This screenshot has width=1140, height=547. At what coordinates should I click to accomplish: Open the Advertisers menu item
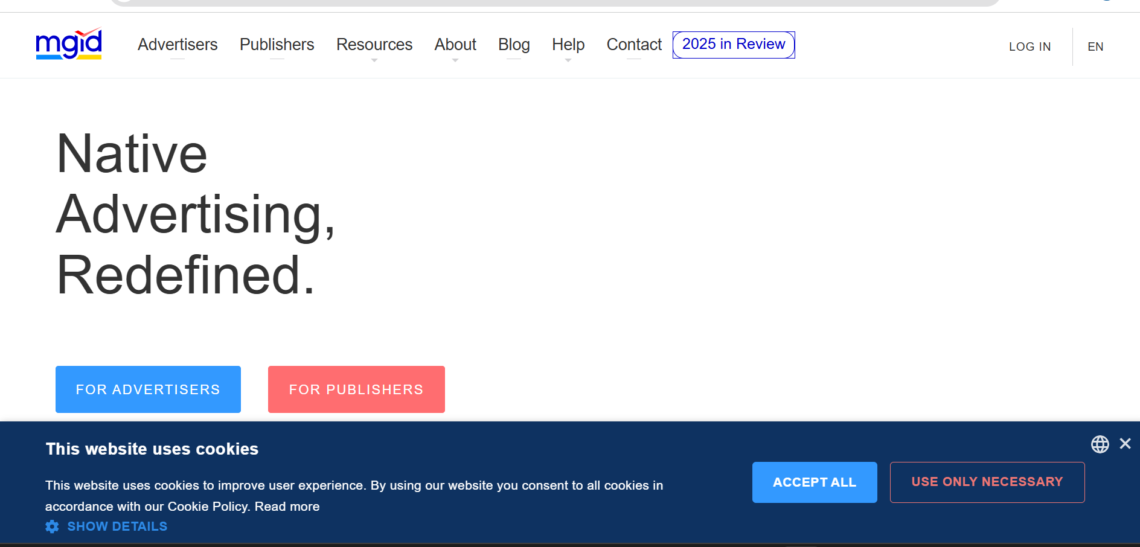click(x=177, y=45)
